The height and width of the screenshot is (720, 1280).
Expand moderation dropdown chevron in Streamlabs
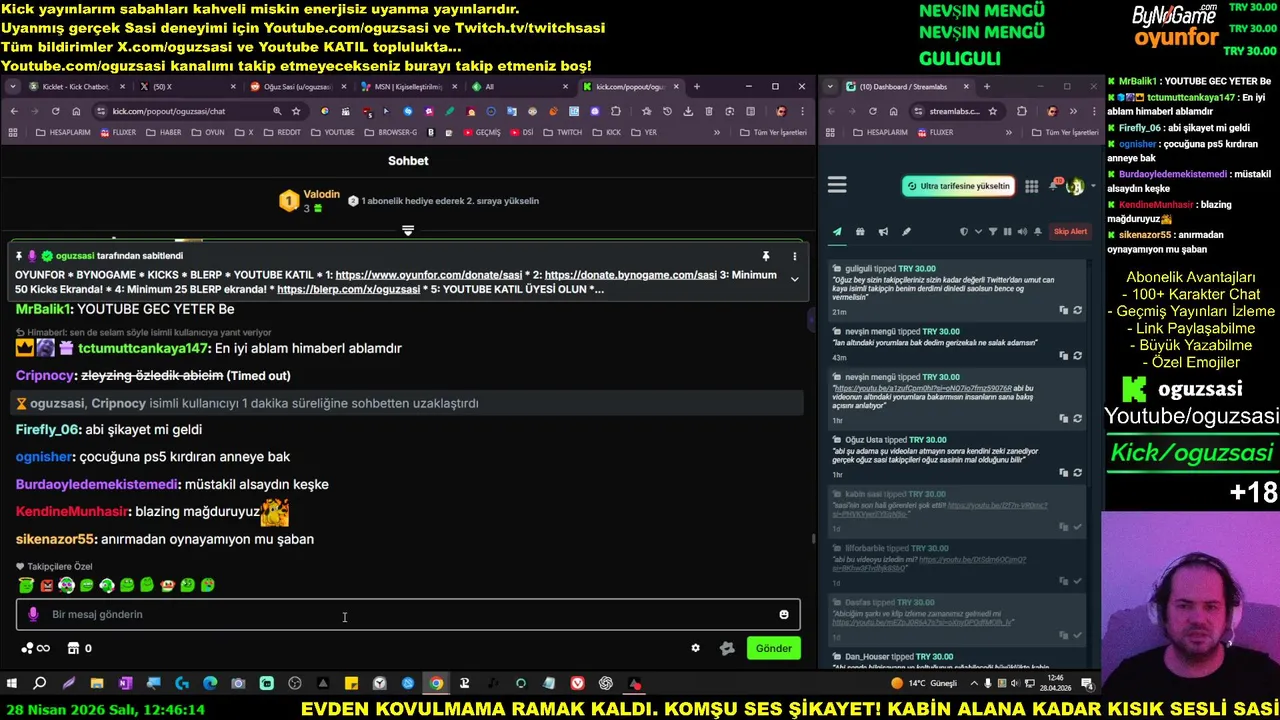click(x=978, y=232)
